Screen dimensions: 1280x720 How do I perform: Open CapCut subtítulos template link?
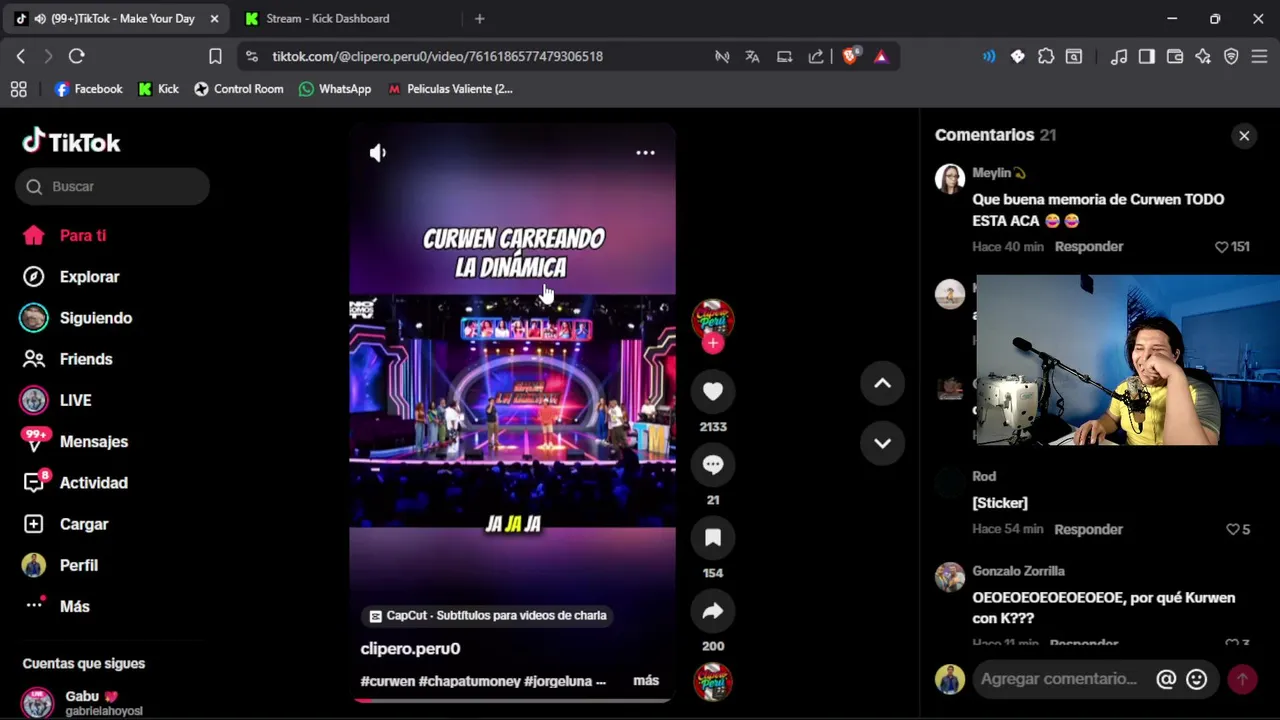click(x=488, y=616)
